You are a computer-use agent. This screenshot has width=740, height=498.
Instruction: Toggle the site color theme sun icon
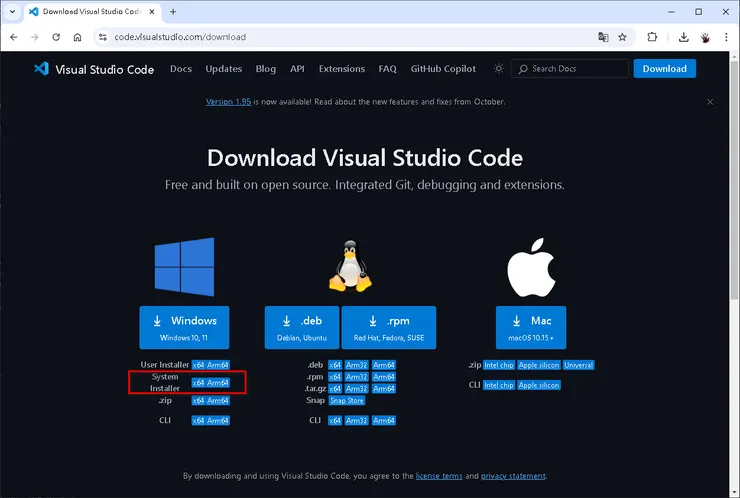coord(499,69)
